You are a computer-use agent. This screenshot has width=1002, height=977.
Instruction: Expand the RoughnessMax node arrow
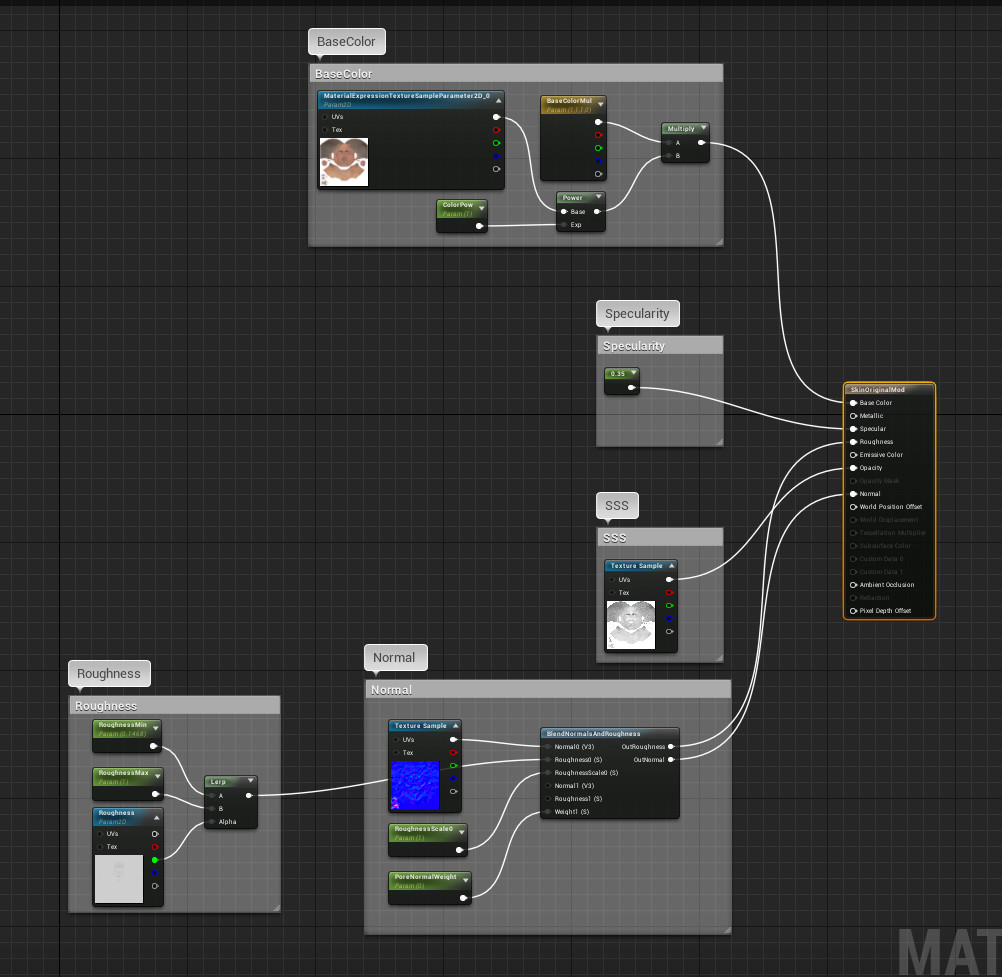157,776
